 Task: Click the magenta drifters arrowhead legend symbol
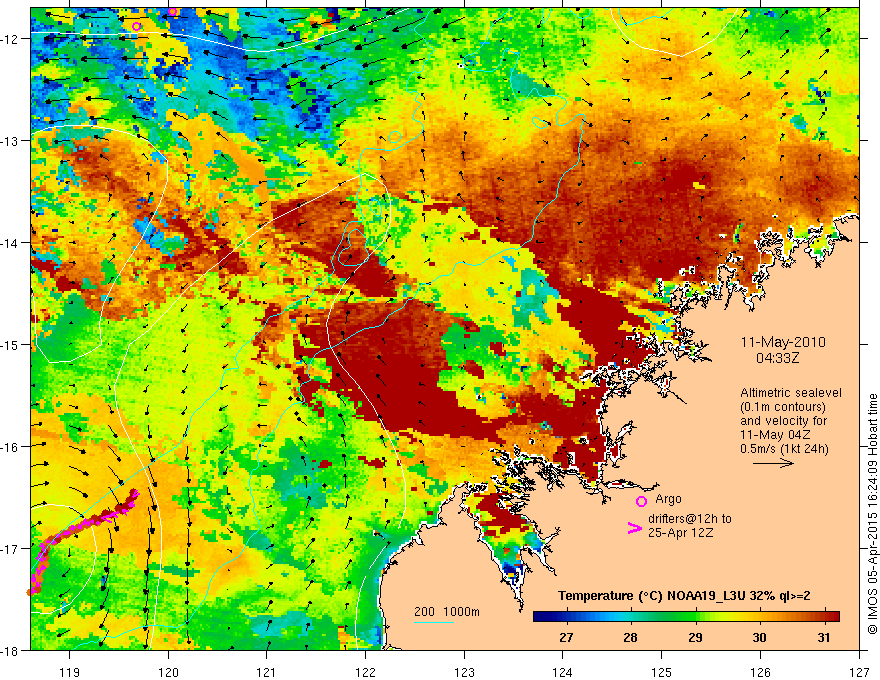pos(634,528)
